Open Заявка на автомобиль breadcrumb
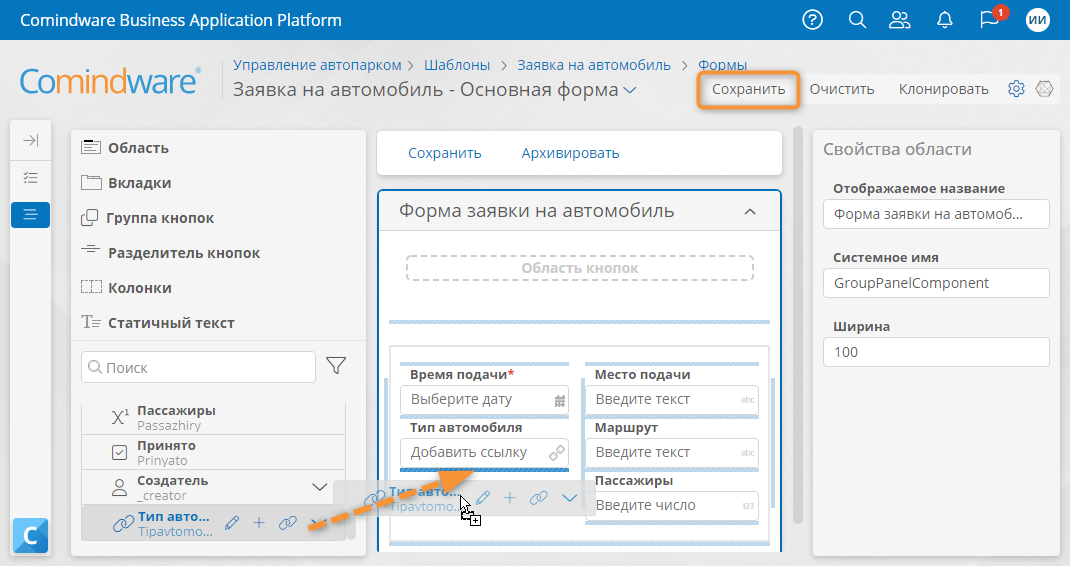 click(594, 65)
